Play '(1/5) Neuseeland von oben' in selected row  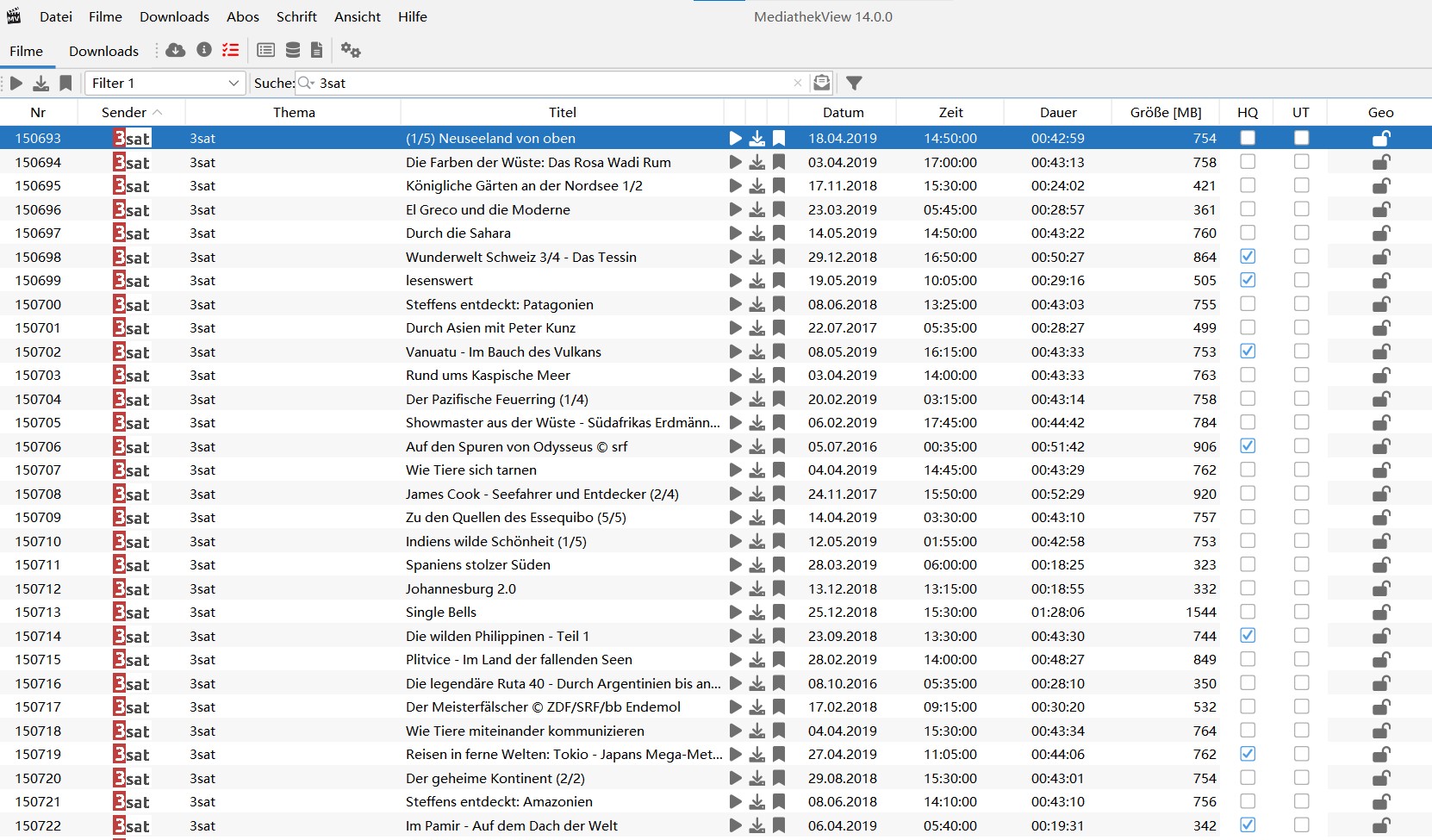[735, 138]
